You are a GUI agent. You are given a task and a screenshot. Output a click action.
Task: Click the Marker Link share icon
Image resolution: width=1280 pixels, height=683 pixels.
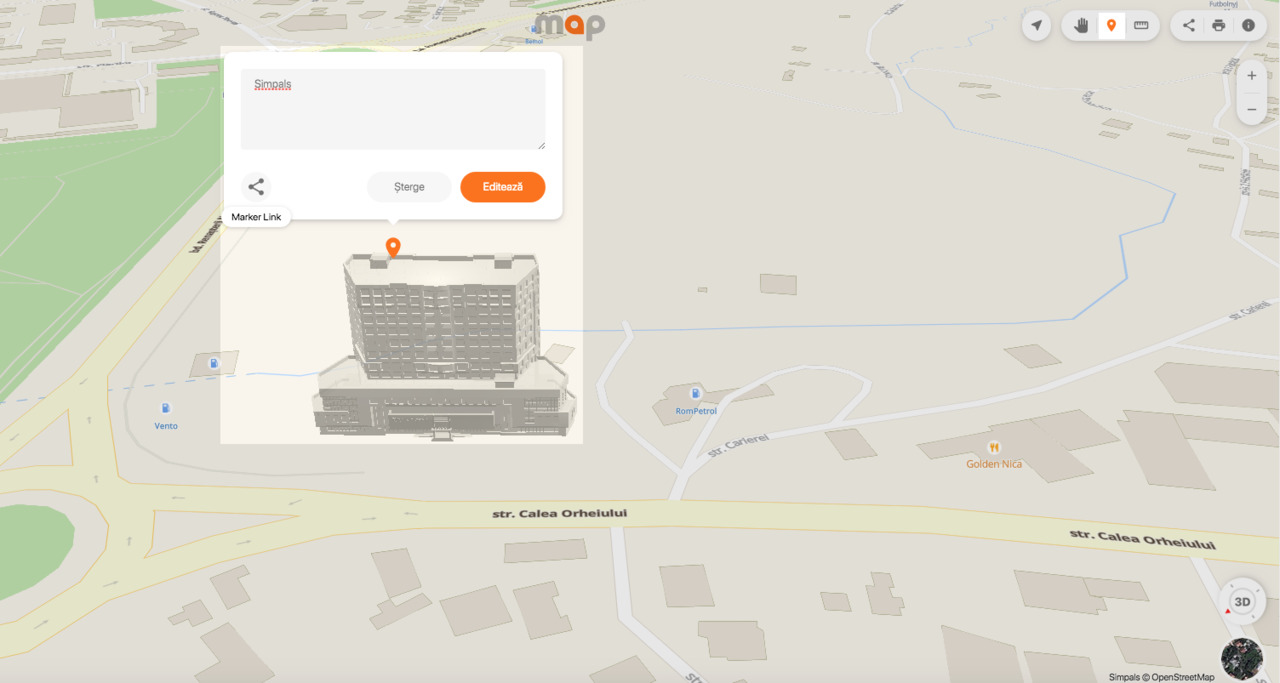pos(256,187)
